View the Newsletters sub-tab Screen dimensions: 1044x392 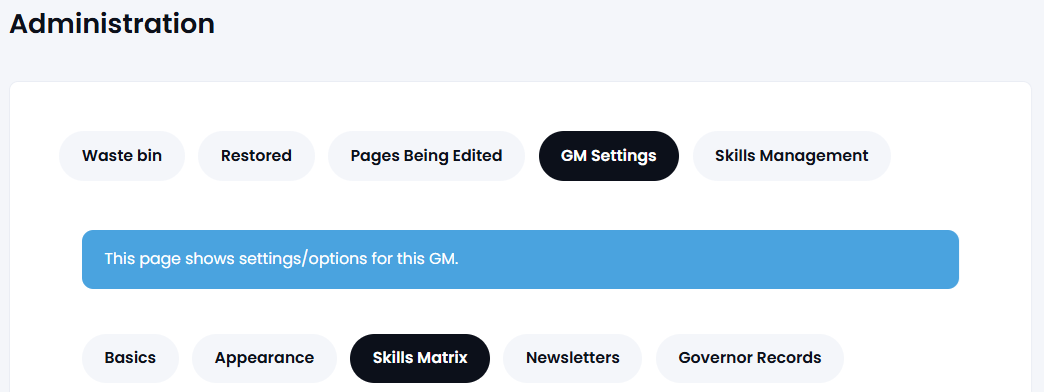coord(573,358)
